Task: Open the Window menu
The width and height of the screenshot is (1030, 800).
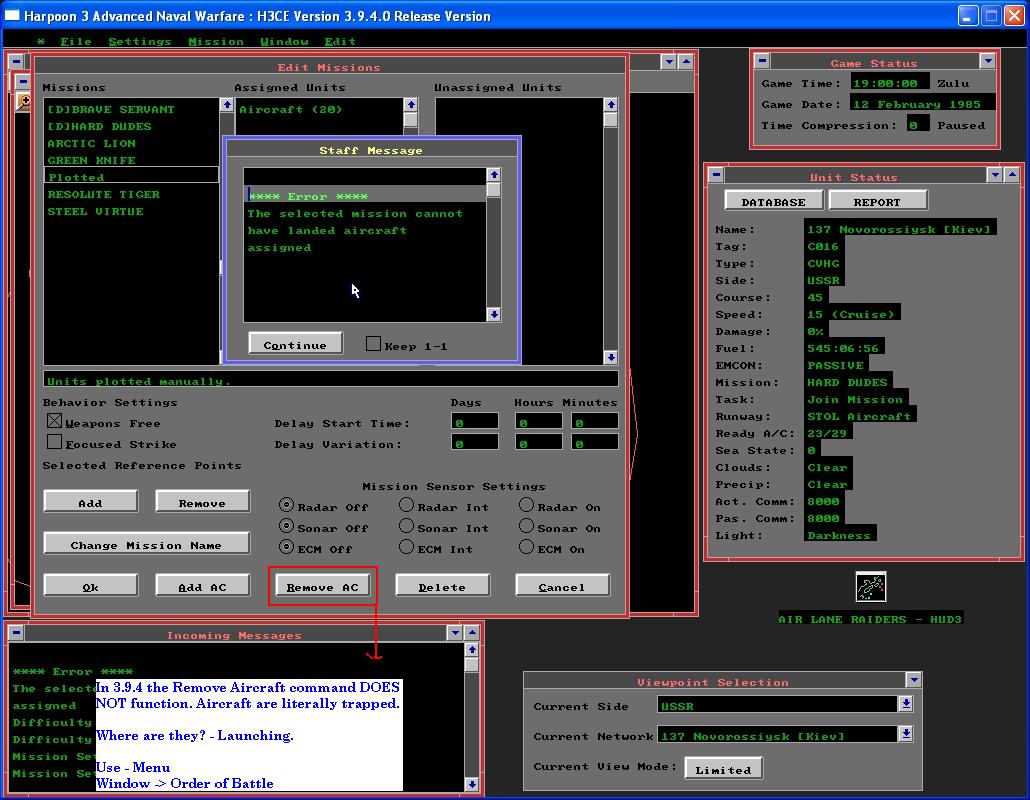Action: click(284, 41)
